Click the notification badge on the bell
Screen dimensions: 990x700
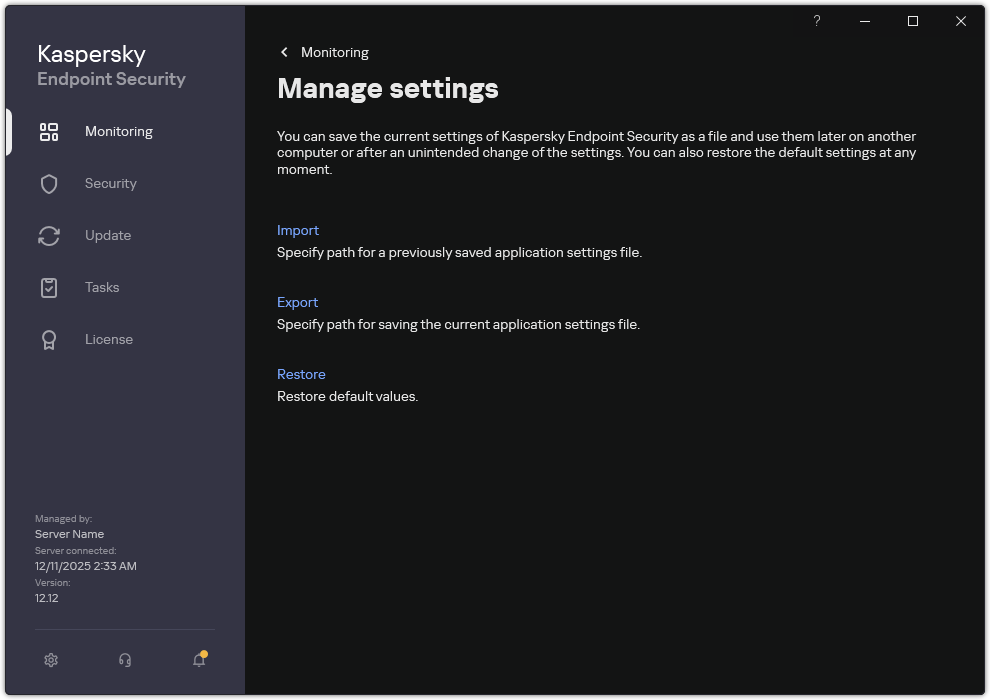tap(203, 651)
